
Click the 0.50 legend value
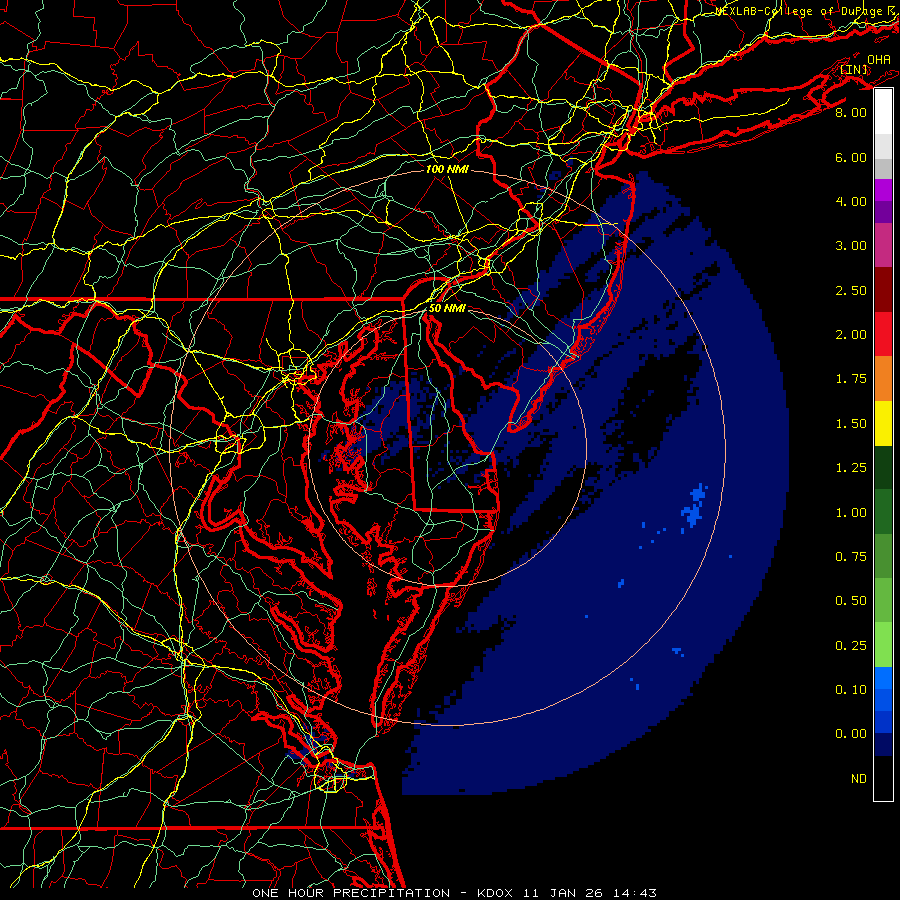pyautogui.click(x=851, y=601)
